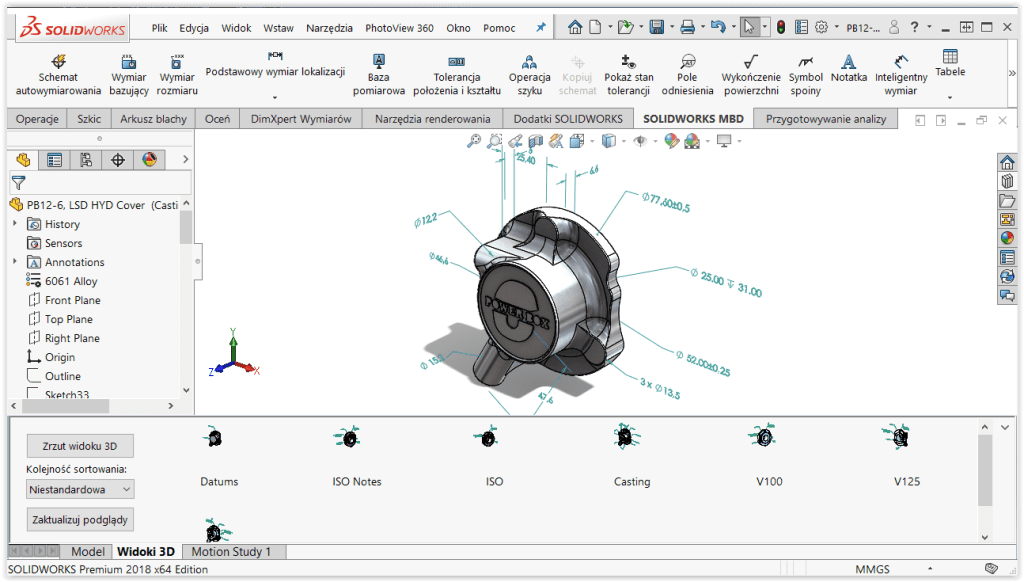This screenshot has height=582, width=1024.
Task: Click the Zaktualizuj podglądy button
Action: tap(80, 520)
